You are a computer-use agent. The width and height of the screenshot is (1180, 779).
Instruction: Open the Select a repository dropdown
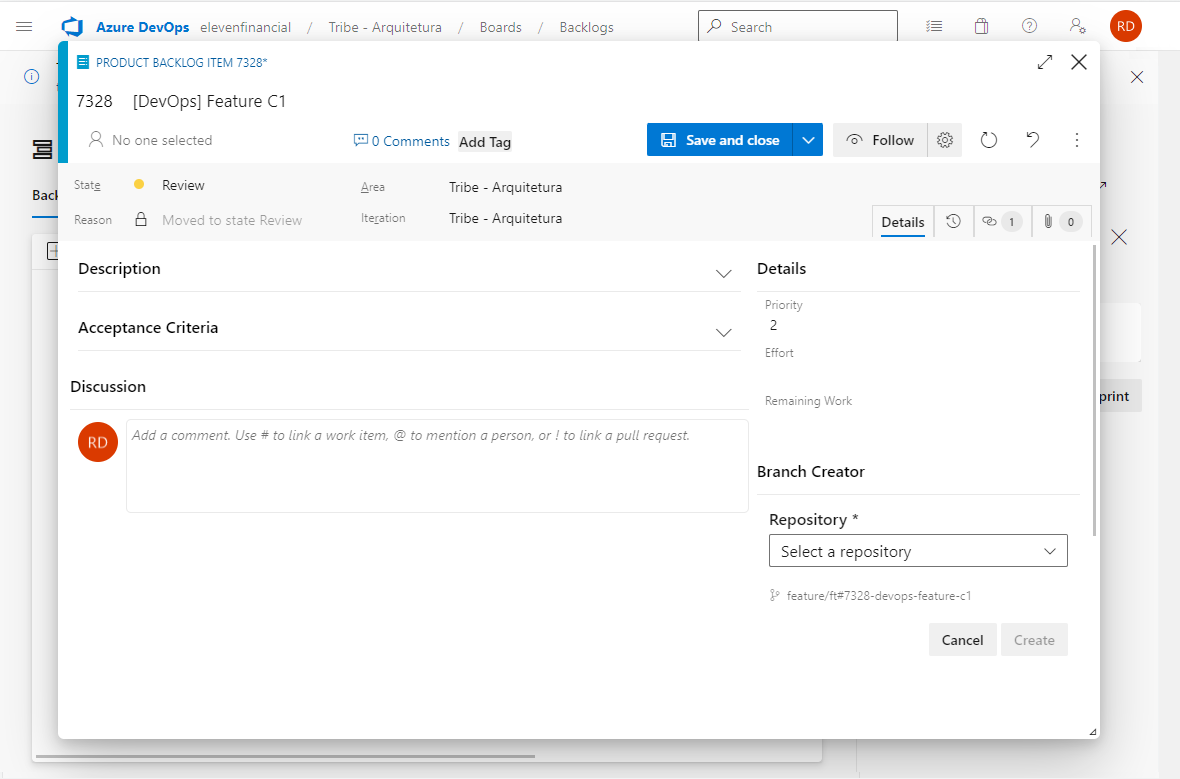coord(918,551)
